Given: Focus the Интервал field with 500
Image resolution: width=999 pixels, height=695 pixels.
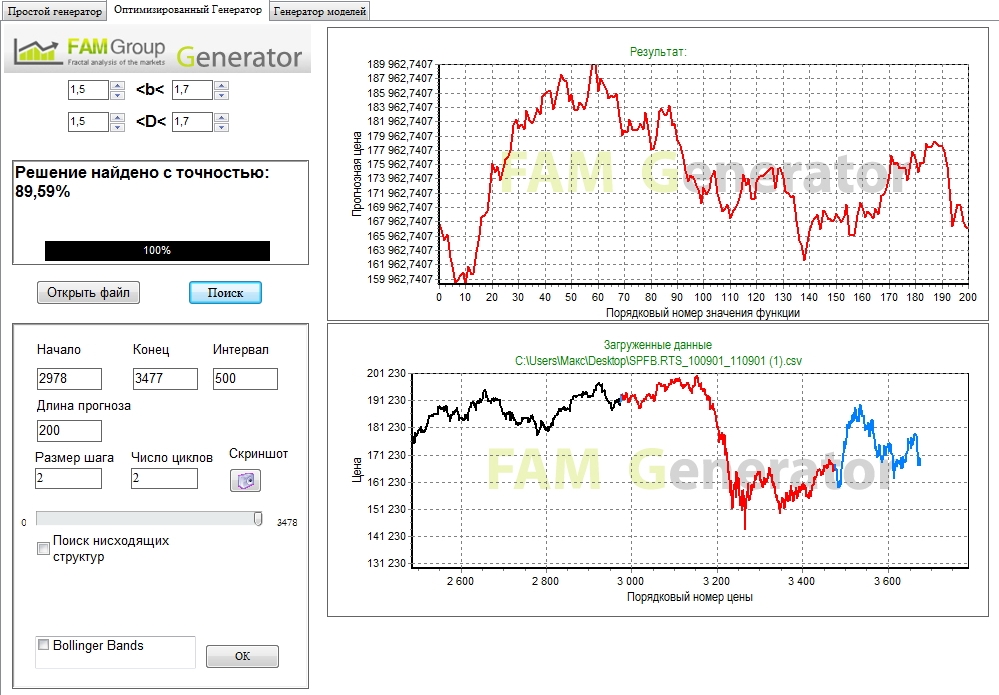Looking at the screenshot, I should click(x=245, y=378).
